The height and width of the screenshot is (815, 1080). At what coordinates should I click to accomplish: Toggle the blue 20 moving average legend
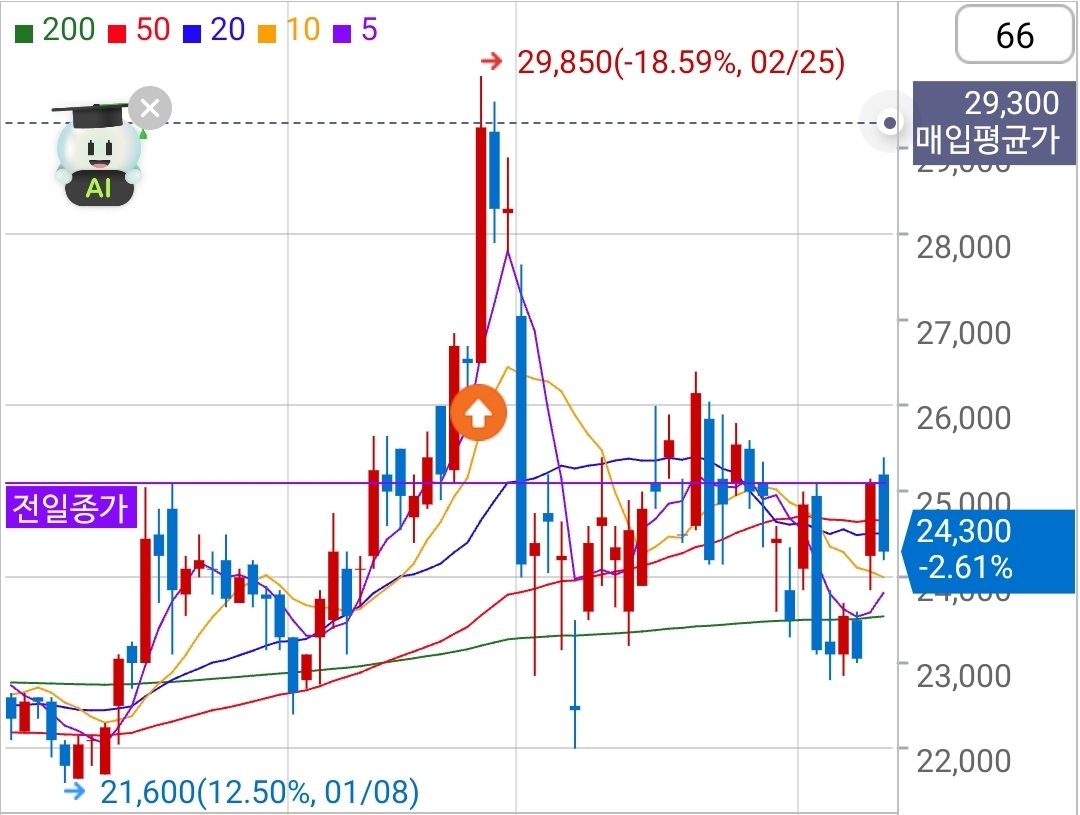(x=214, y=30)
